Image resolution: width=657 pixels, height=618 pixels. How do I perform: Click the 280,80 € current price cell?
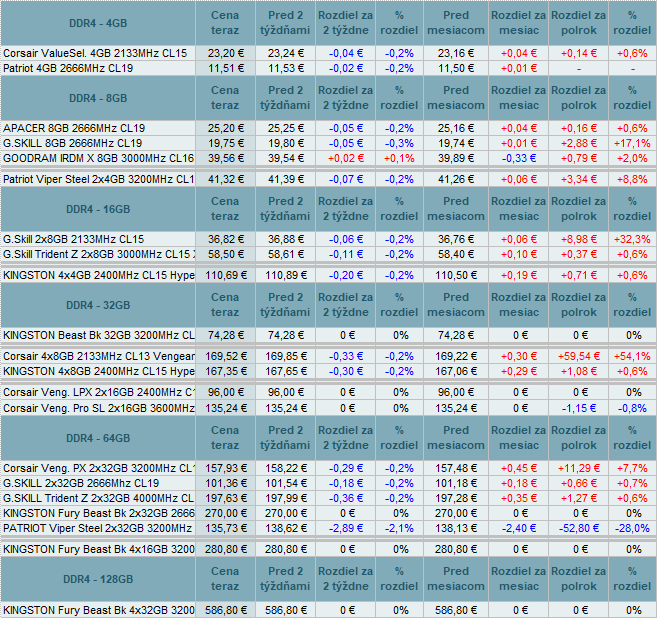[225, 549]
